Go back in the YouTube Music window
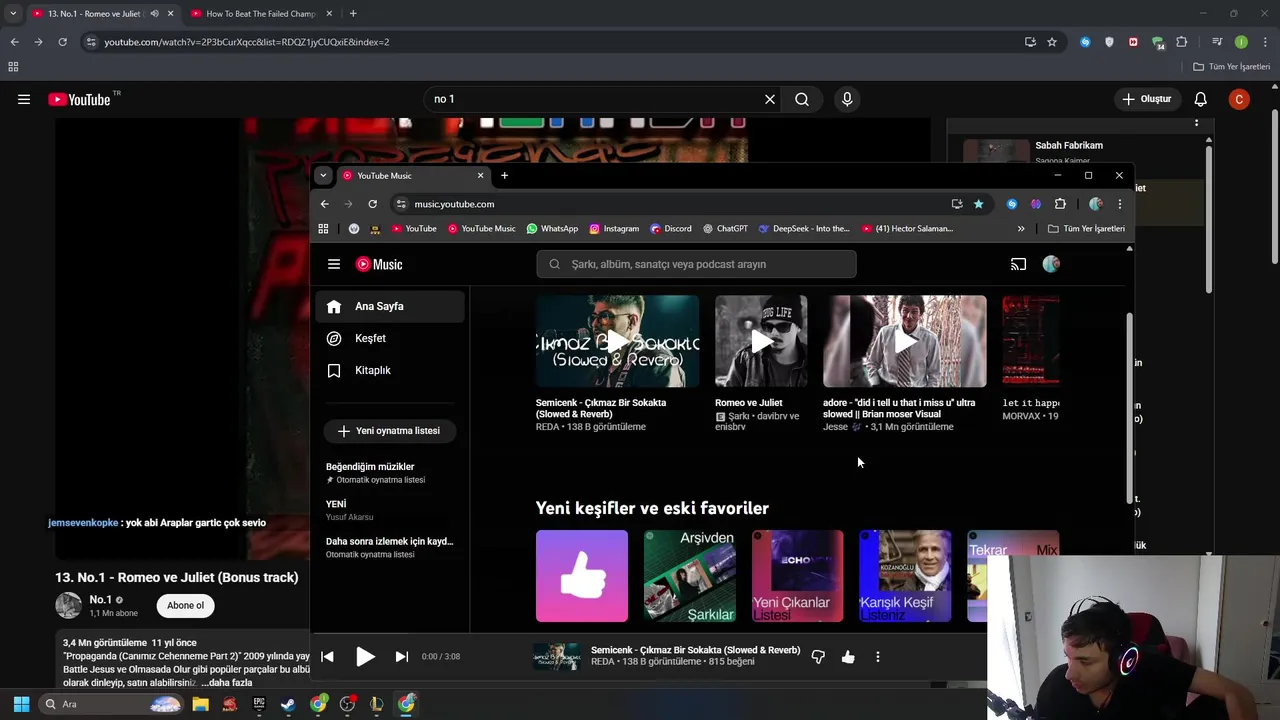Screen dimensions: 1280x720 [x=324, y=204]
